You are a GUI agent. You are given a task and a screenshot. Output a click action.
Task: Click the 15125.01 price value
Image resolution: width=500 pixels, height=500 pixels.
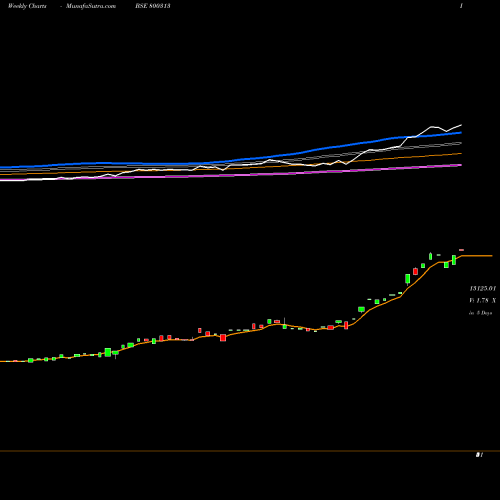point(483,288)
